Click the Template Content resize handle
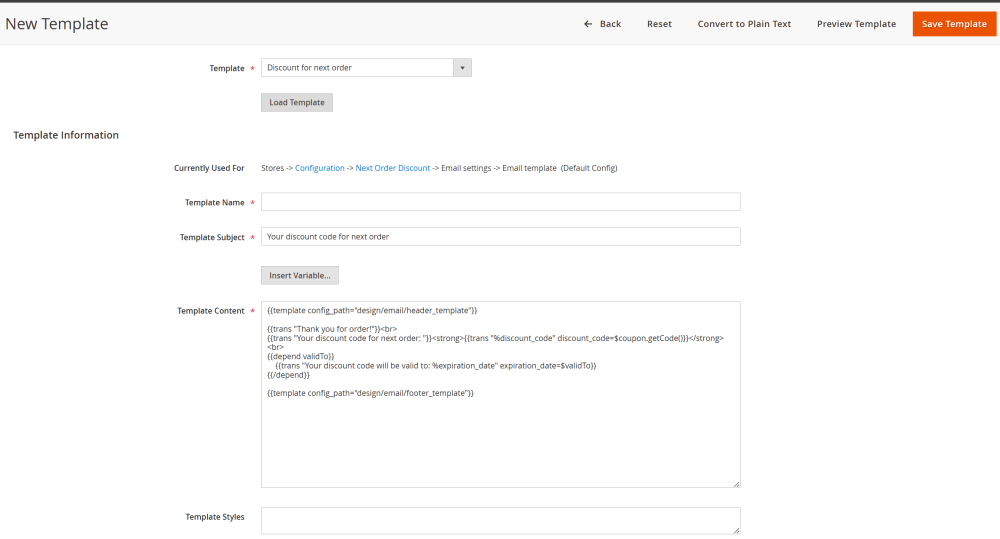 coord(736,484)
